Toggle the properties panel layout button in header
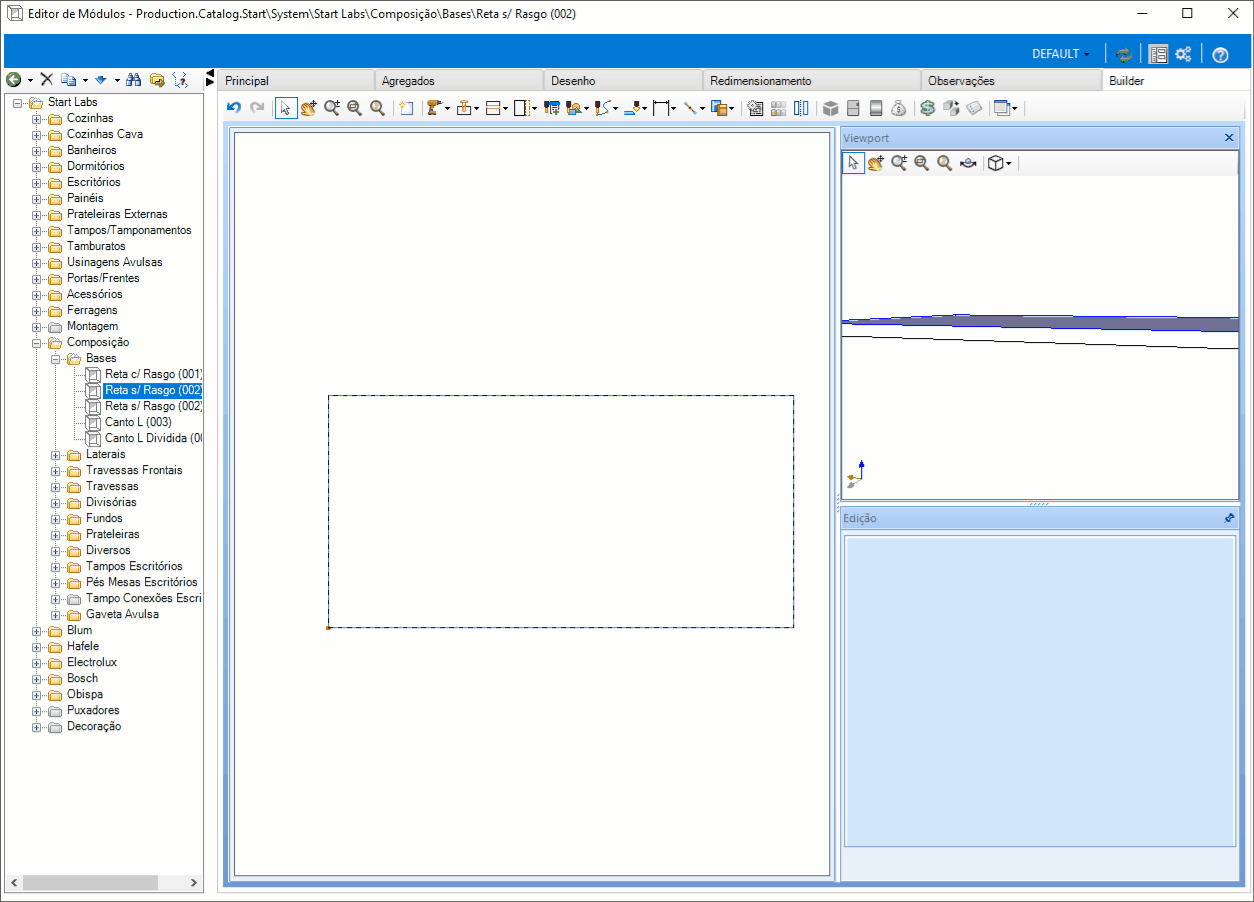 coord(1158,54)
